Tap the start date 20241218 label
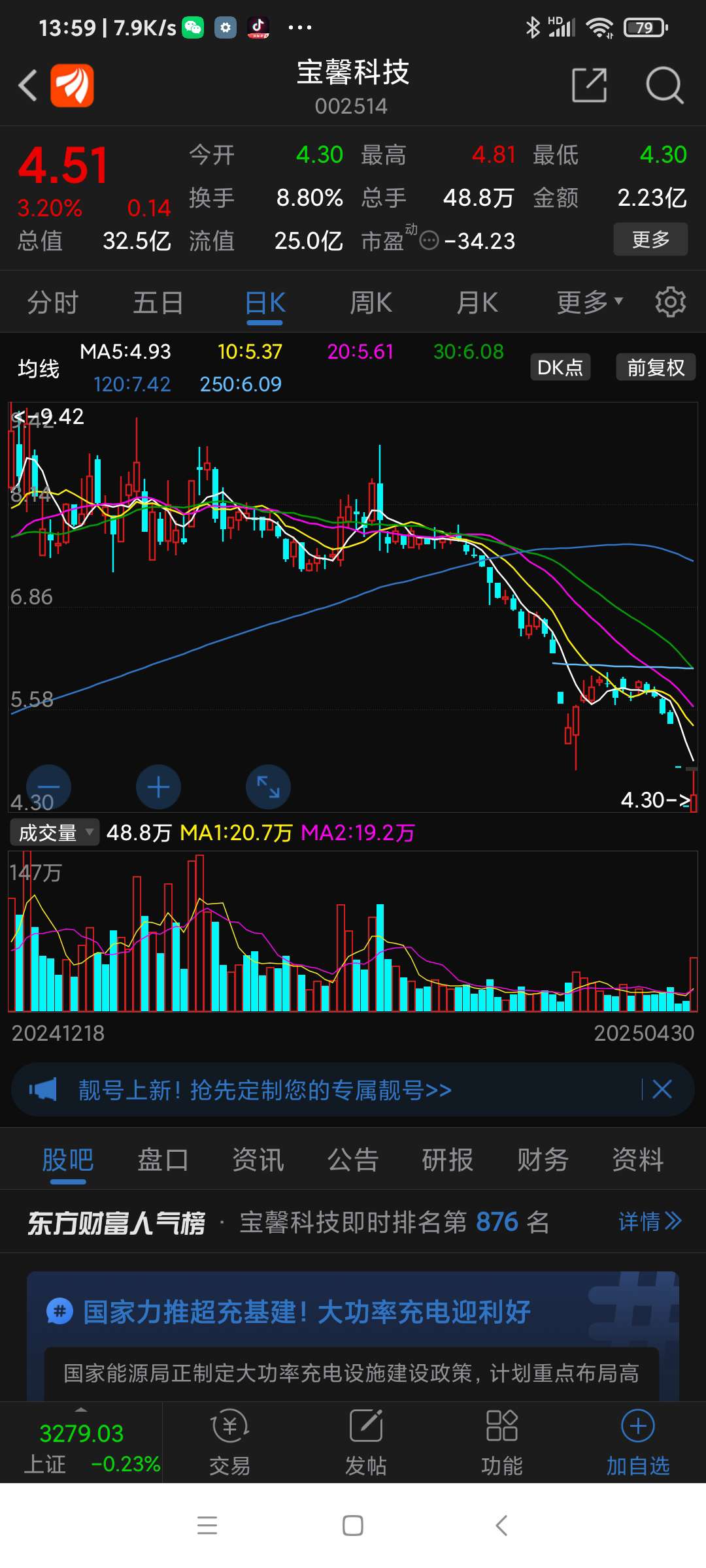 click(58, 1033)
